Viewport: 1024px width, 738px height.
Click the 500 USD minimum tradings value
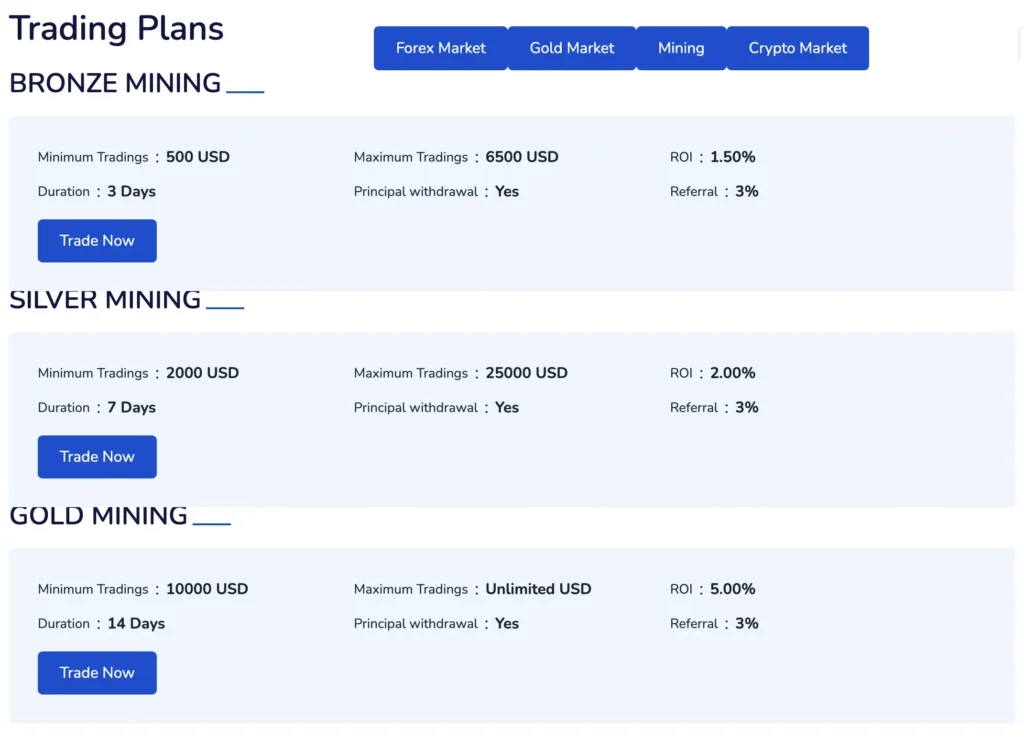(x=198, y=157)
